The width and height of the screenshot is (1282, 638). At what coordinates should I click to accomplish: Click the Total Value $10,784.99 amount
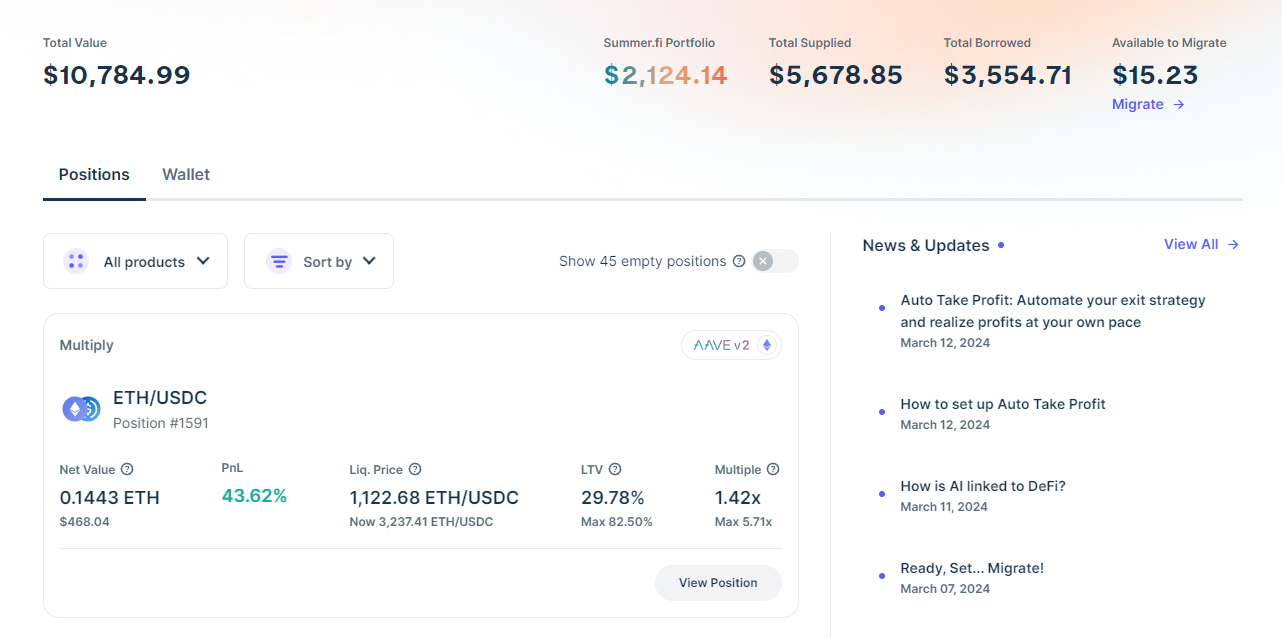point(116,75)
